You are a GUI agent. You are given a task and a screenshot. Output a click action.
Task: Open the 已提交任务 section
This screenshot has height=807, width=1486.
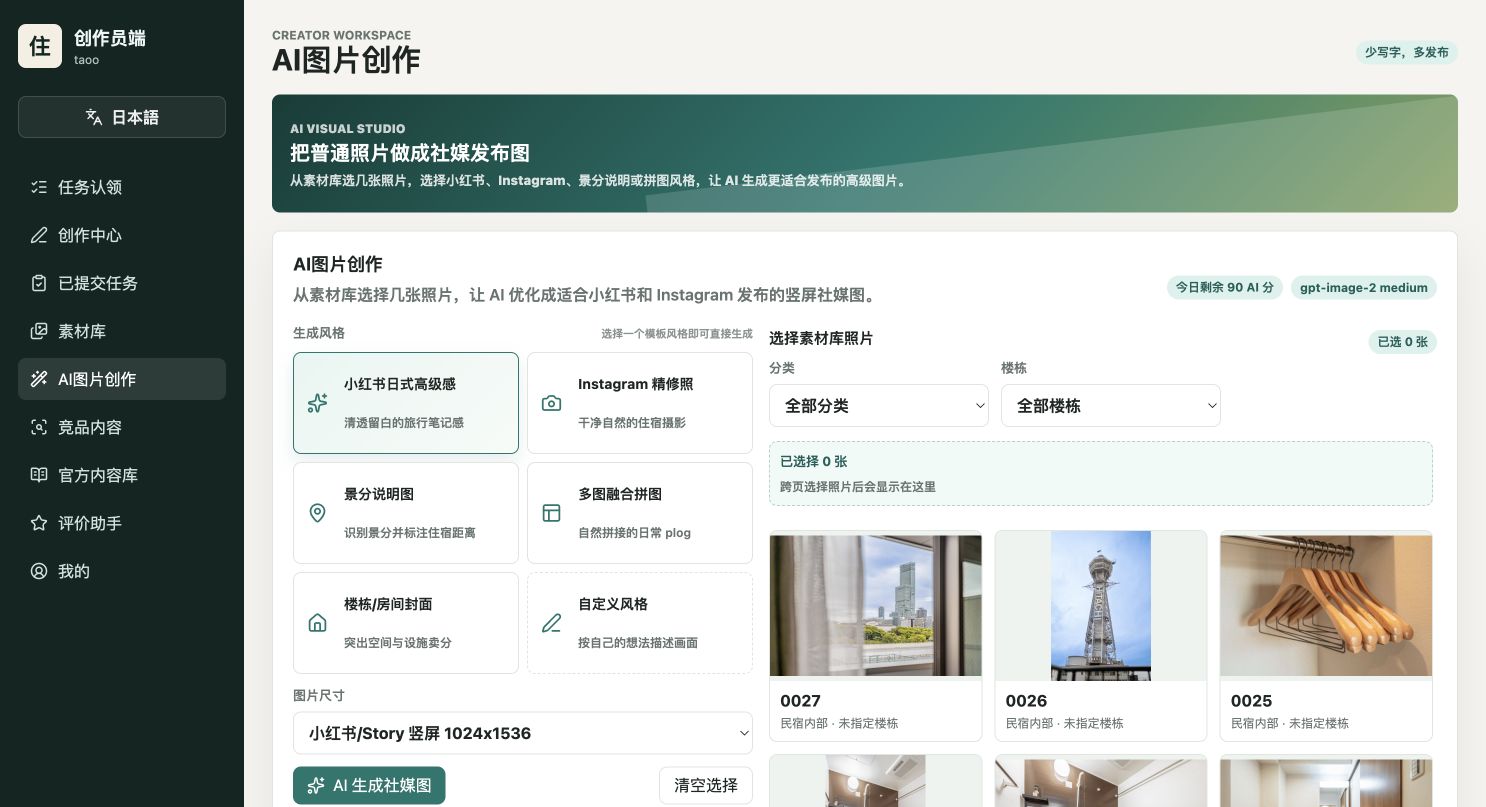122,283
